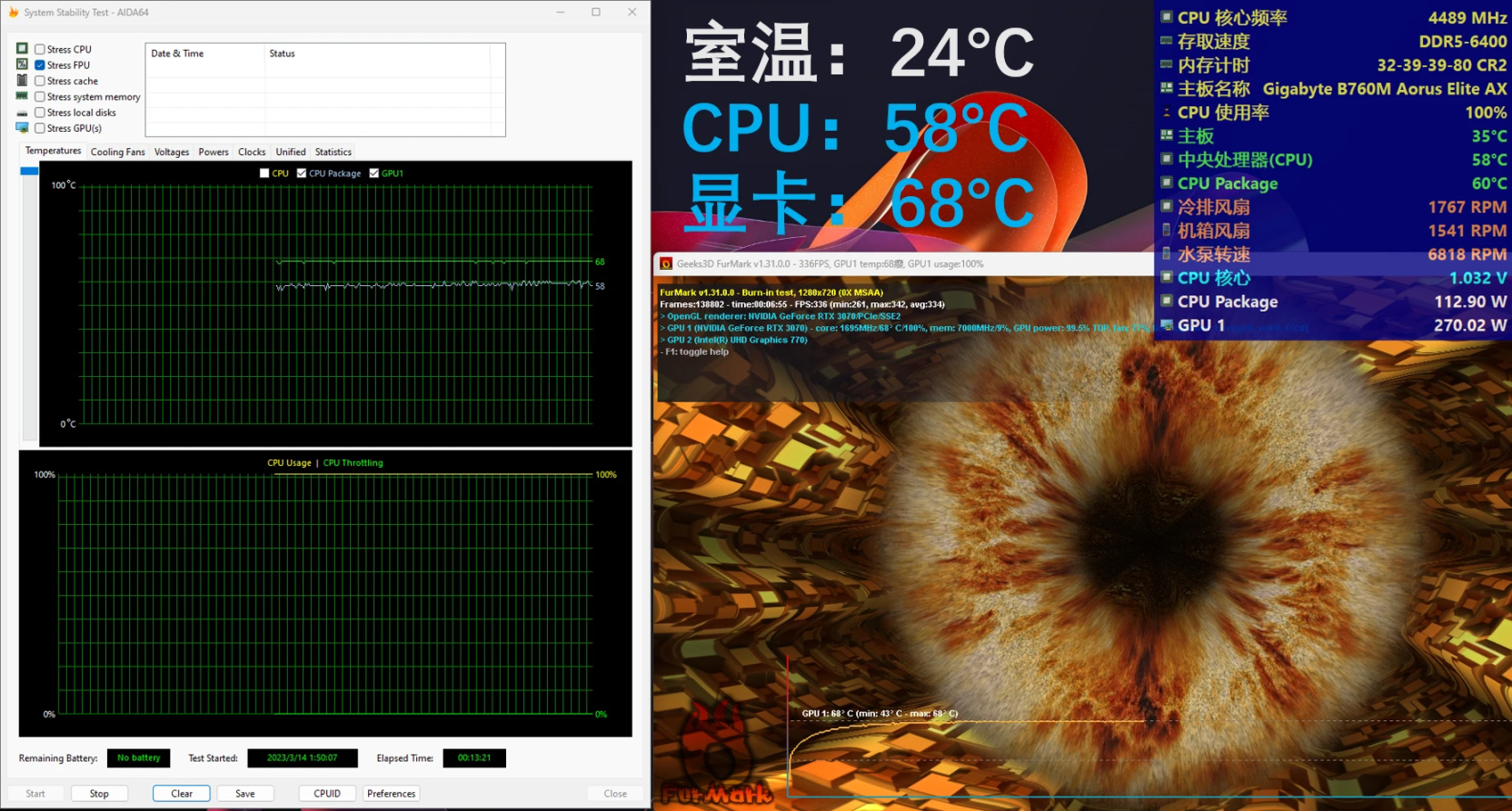Click the Test Started field 2023/3/14 1:50:07
Viewport: 1512px width, 811px height.
(303, 758)
